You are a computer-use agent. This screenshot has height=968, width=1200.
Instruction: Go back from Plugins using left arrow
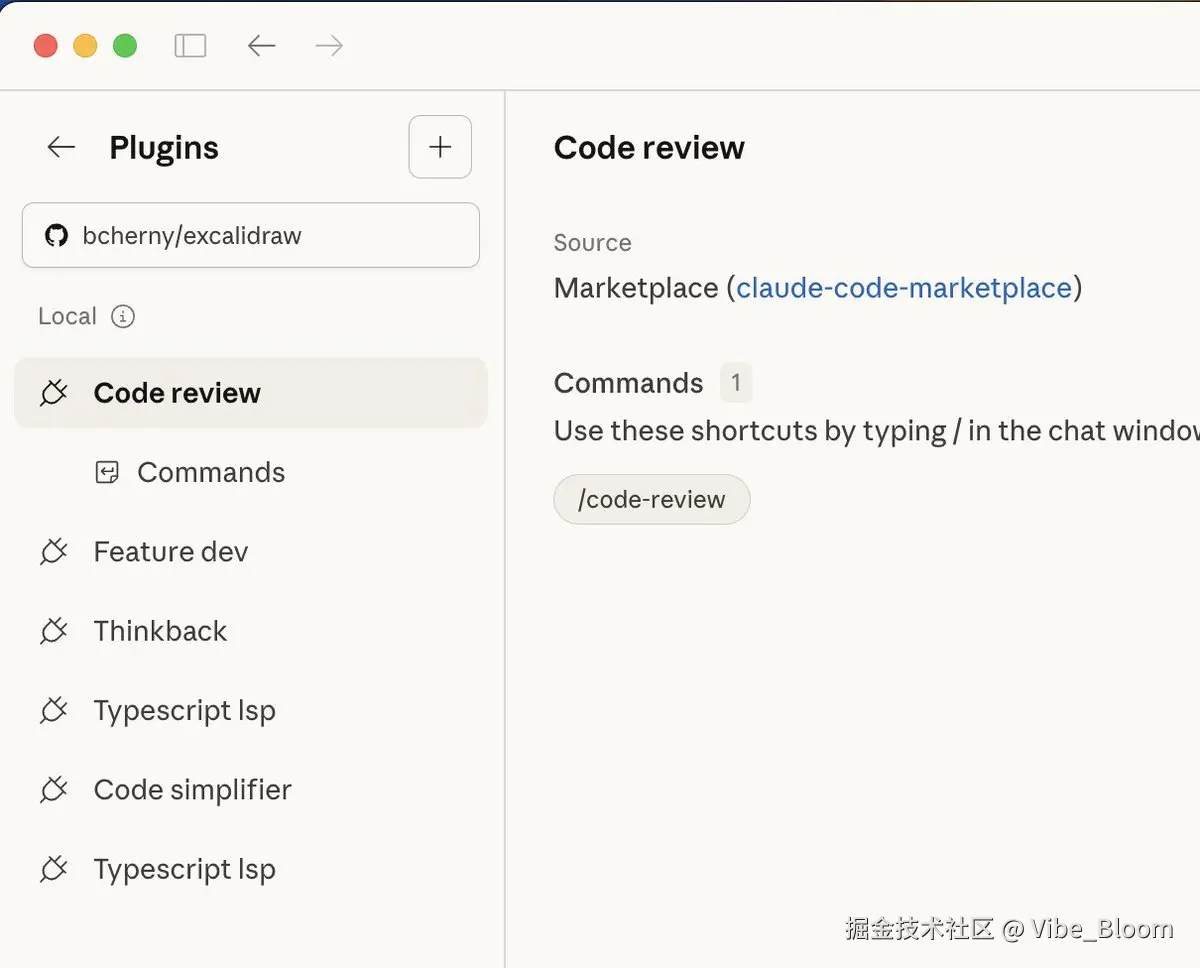61,148
